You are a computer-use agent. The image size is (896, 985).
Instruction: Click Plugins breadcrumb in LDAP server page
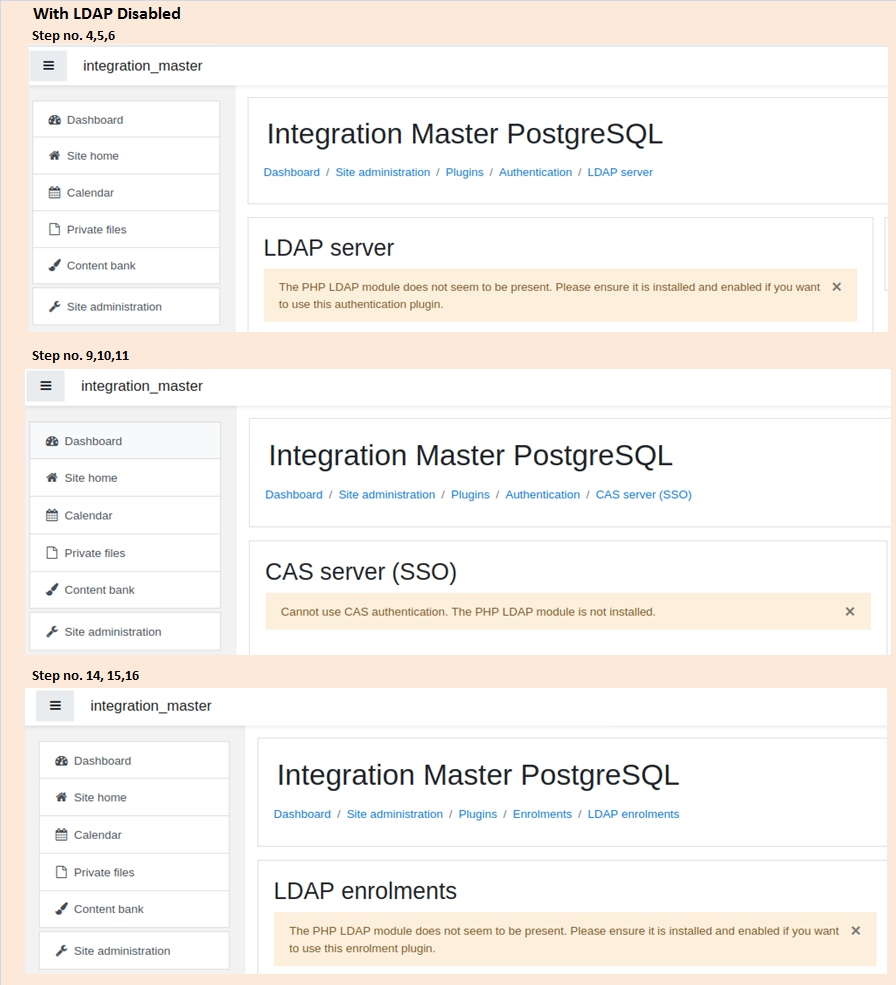(x=464, y=172)
